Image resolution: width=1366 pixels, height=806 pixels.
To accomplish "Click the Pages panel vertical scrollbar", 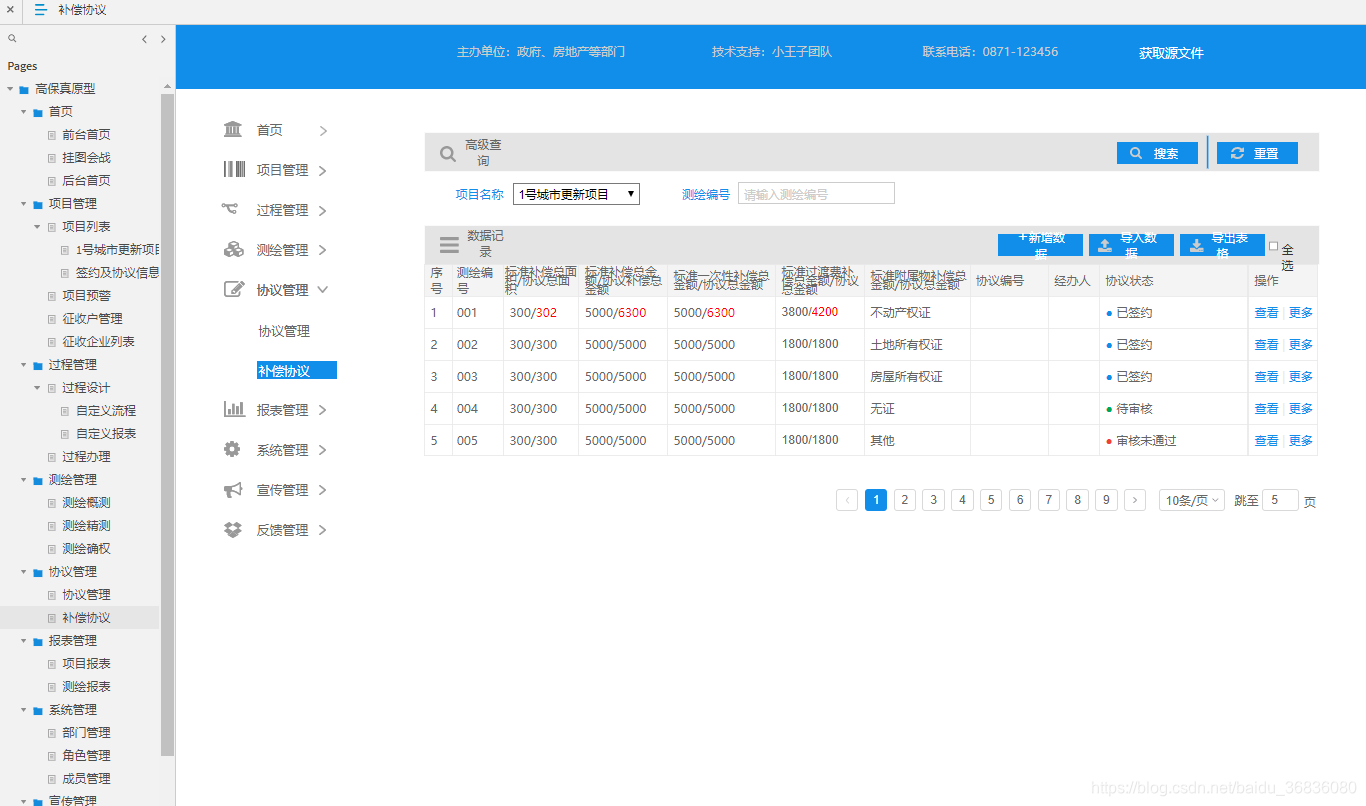I will 167,425.
